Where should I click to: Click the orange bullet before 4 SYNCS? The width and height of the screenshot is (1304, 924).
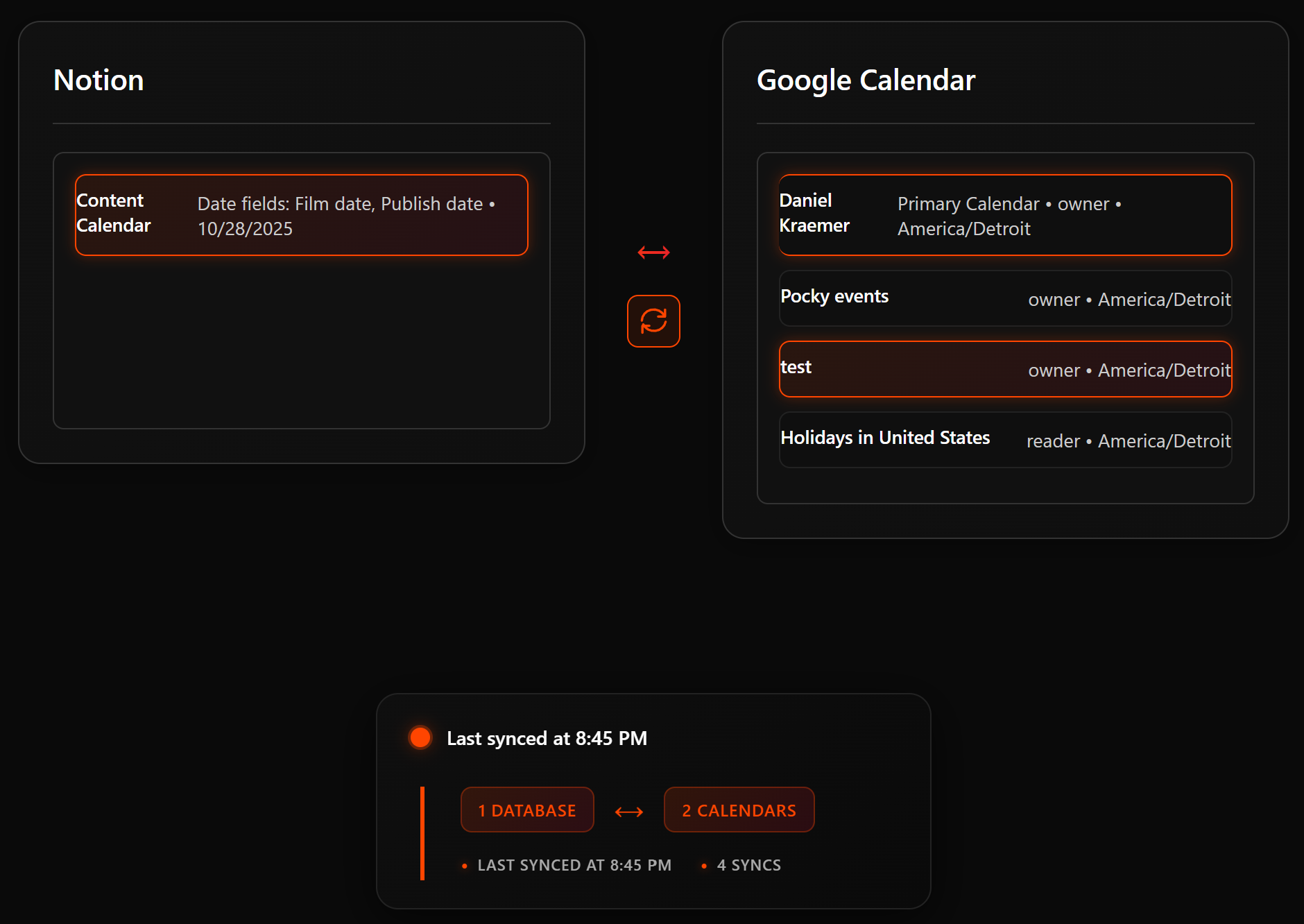[704, 866]
